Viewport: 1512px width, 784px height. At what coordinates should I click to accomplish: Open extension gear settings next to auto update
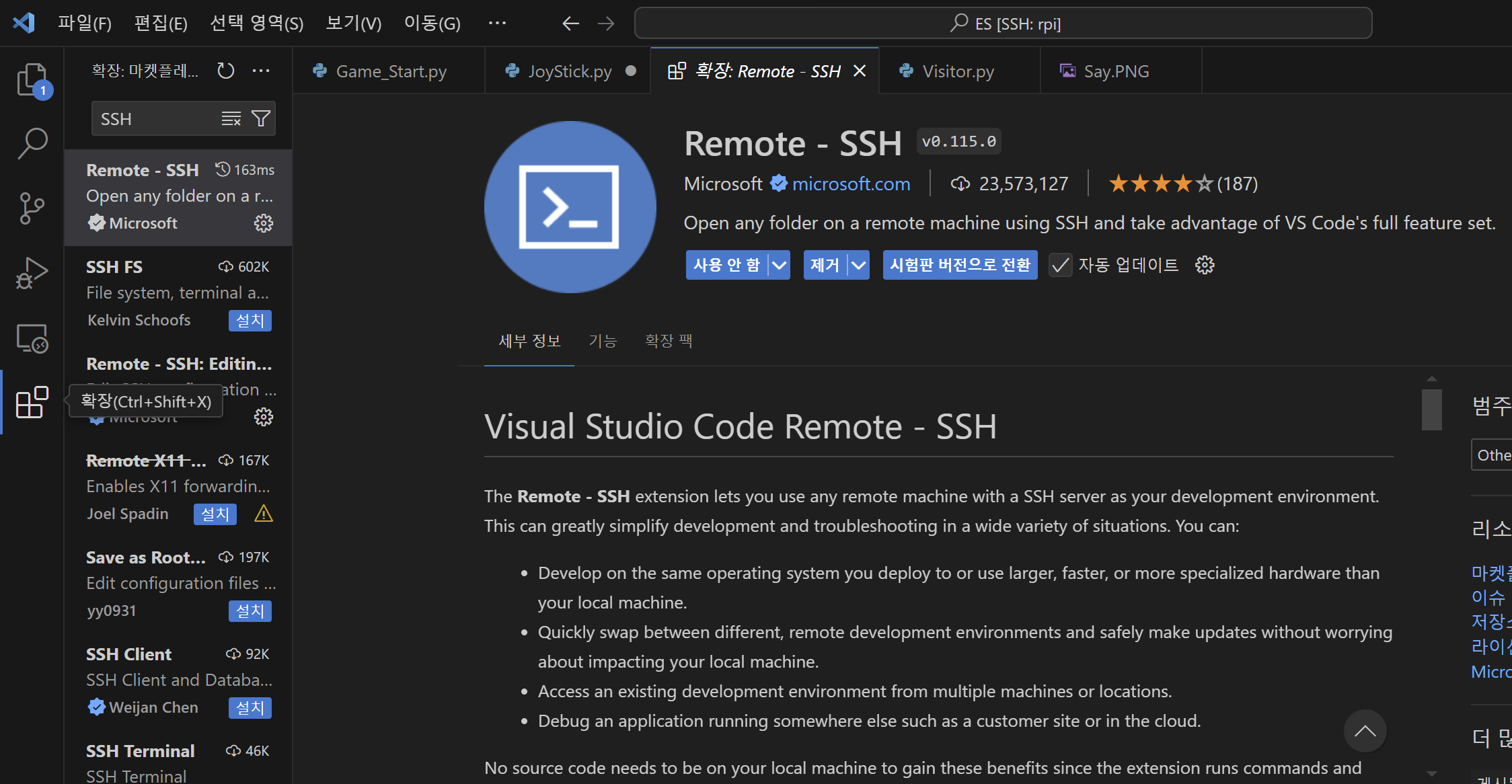click(1205, 265)
